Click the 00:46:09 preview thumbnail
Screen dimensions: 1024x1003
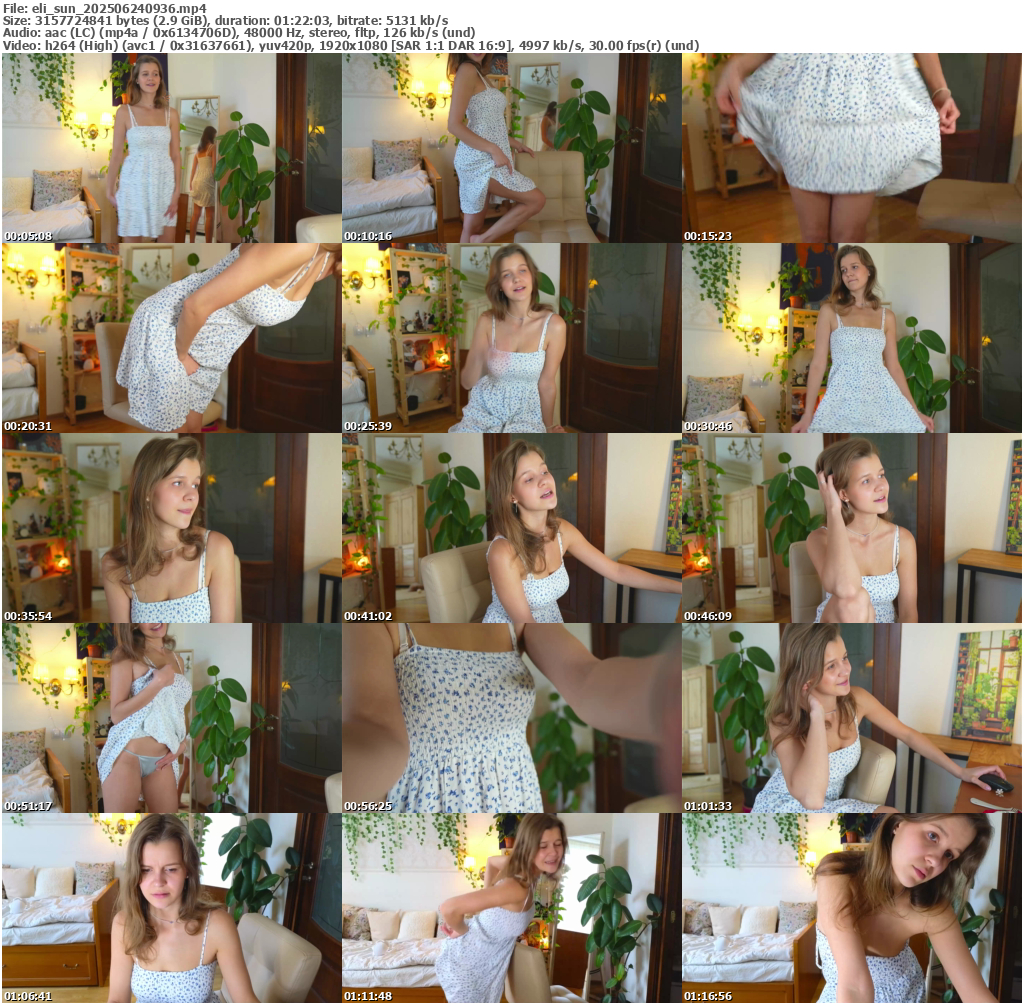[851, 528]
